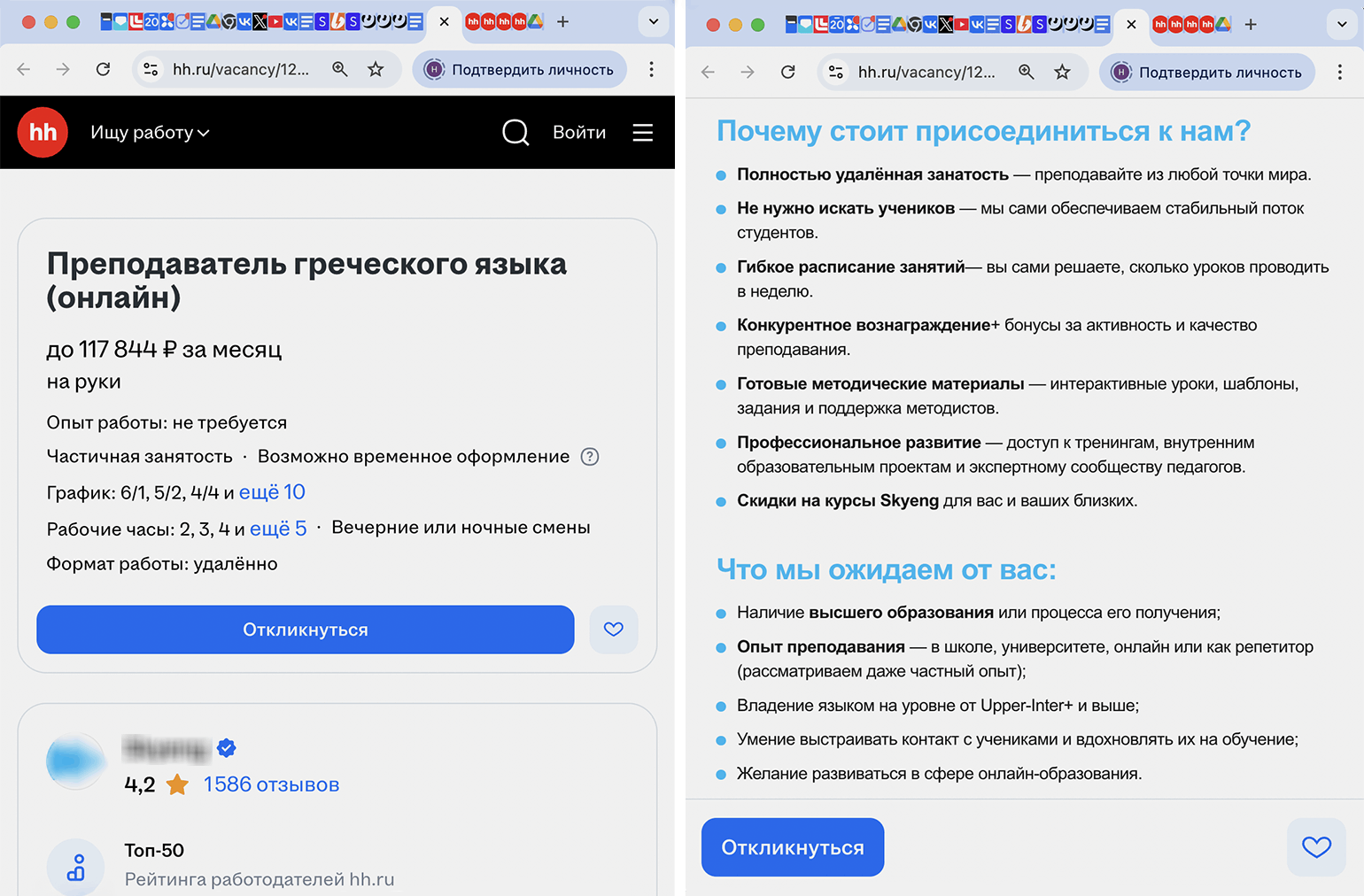The height and width of the screenshot is (896, 1364).
Task: Open the hamburger menu in the hh header
Action: 643,133
